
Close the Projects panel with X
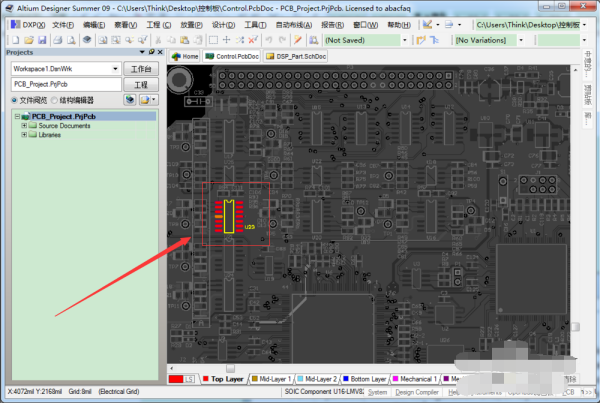point(160,52)
